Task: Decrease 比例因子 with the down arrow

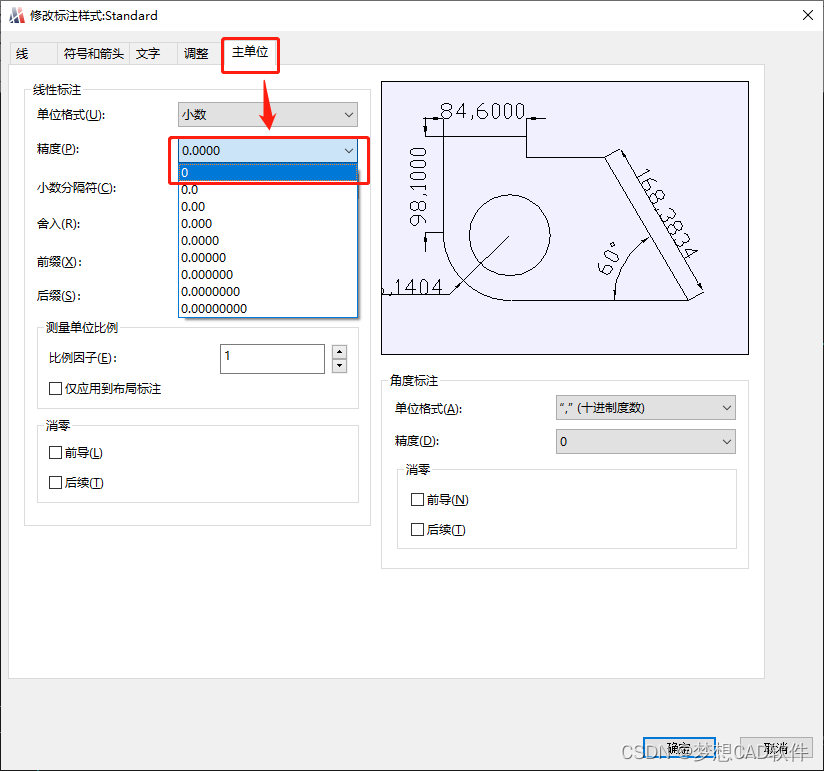Action: [339, 366]
